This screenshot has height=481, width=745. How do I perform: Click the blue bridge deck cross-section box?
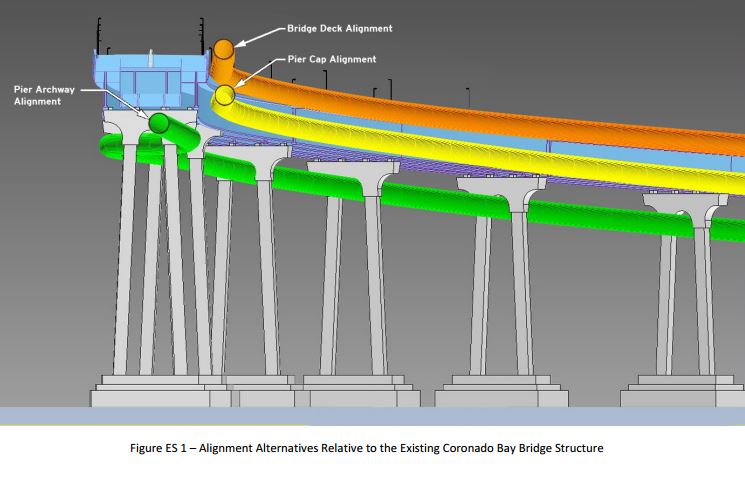coord(150,78)
